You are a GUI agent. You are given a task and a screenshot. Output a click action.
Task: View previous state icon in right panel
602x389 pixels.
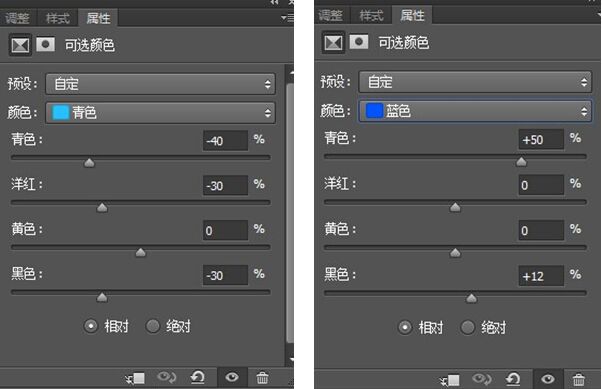481,379
